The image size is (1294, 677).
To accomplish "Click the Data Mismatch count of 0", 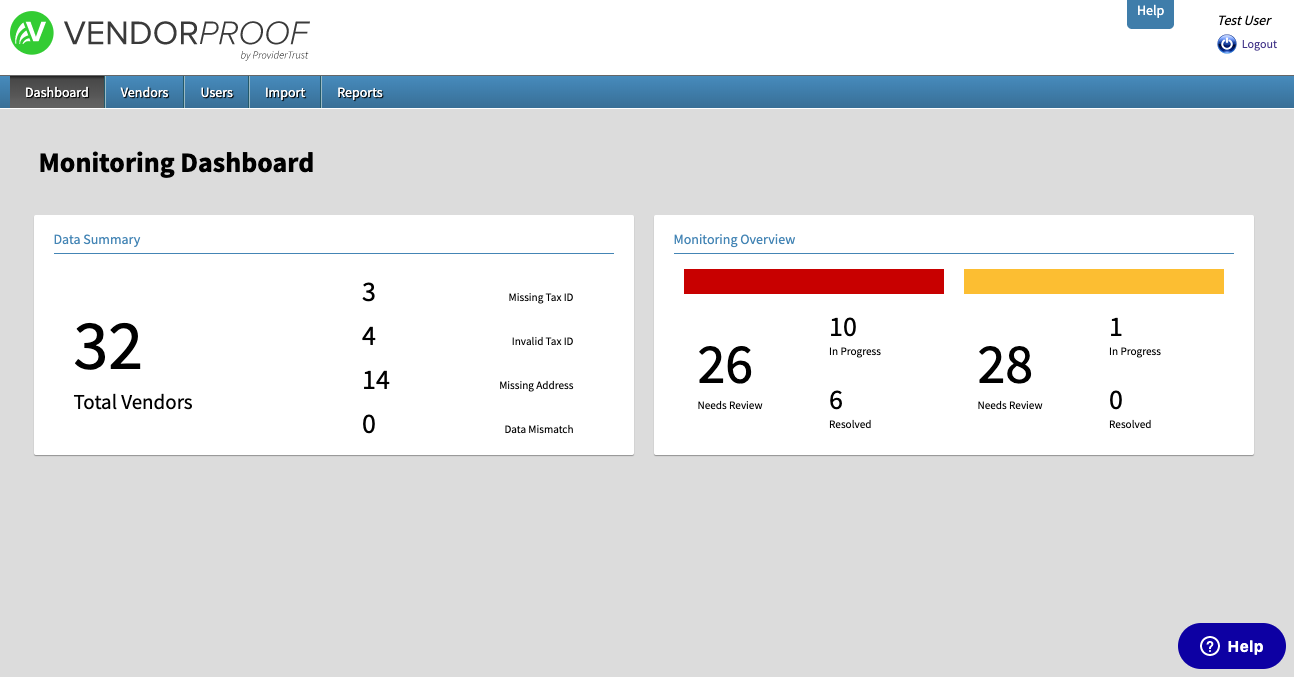I will tap(369, 424).
